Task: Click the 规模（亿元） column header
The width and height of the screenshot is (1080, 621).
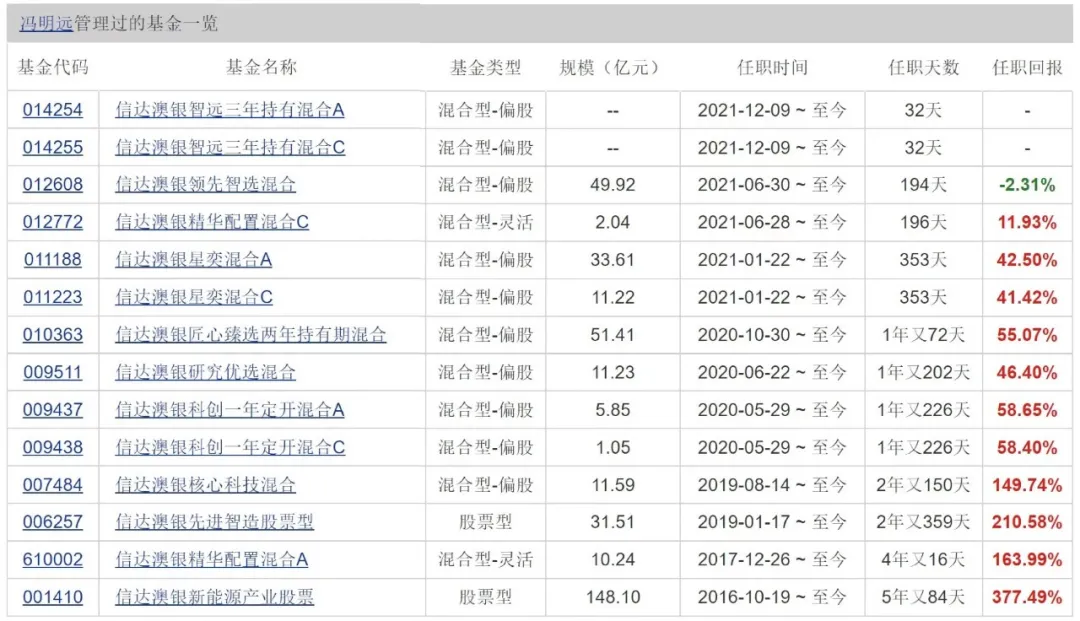Action: [x=612, y=67]
